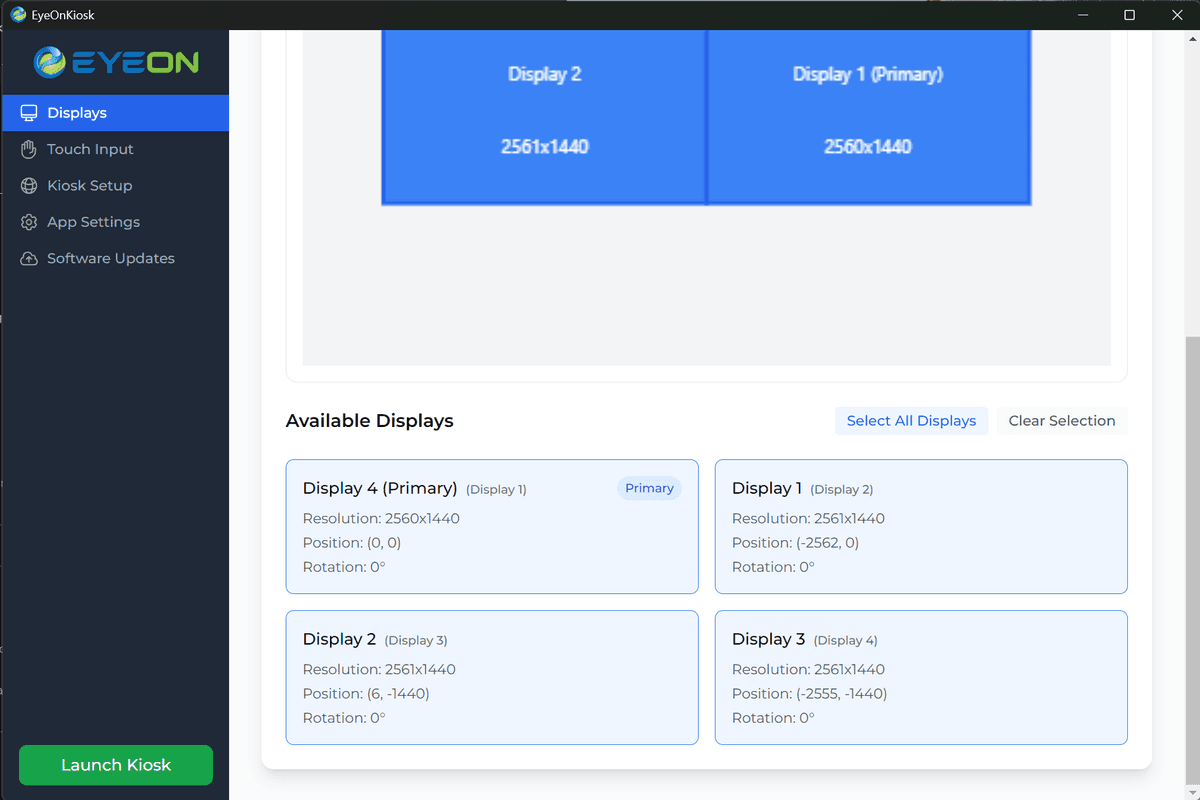Toggle the Display 2 card selection
Image resolution: width=1200 pixels, height=800 pixels.
point(491,677)
